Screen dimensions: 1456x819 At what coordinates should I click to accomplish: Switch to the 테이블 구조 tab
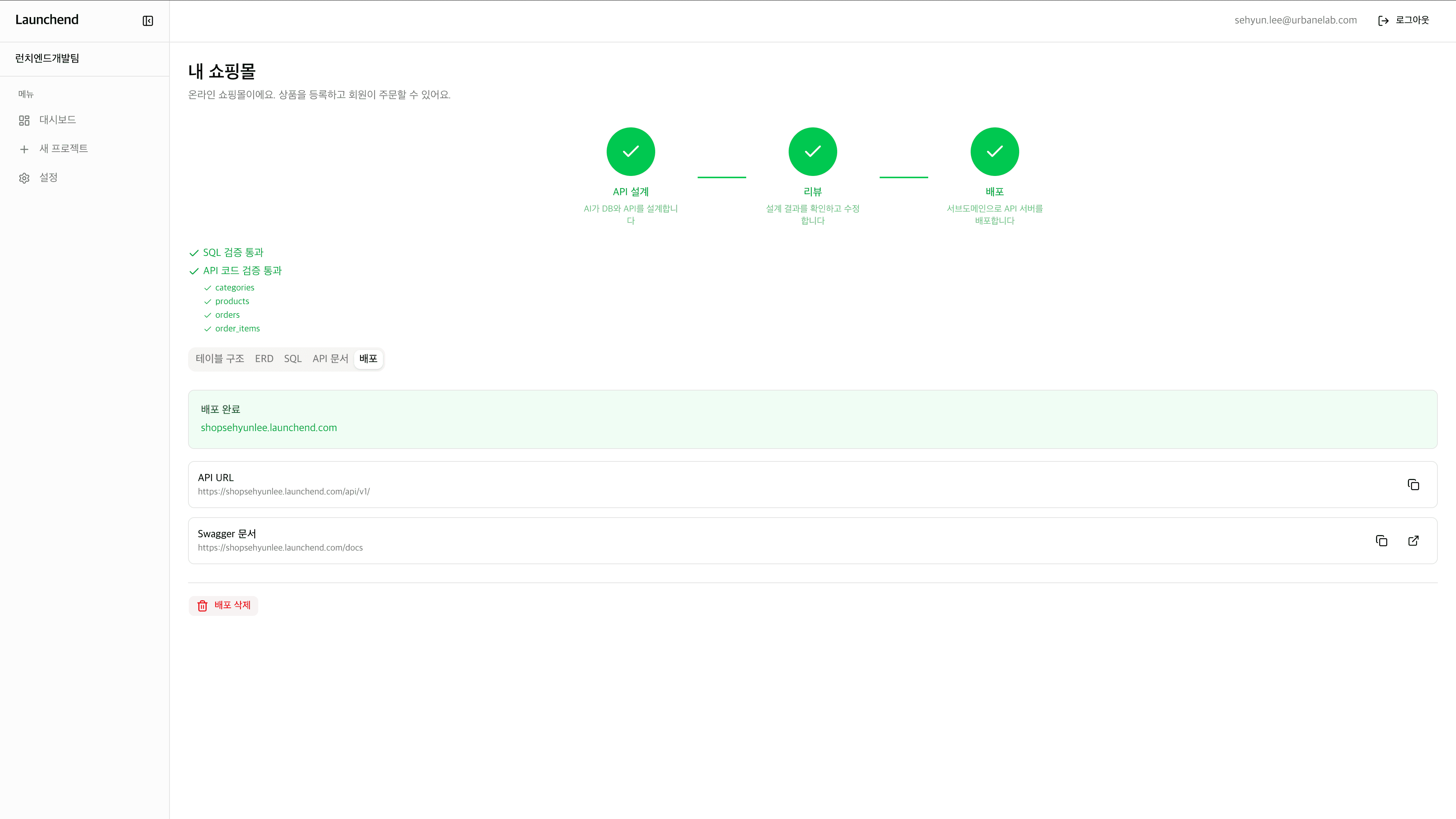pos(220,358)
